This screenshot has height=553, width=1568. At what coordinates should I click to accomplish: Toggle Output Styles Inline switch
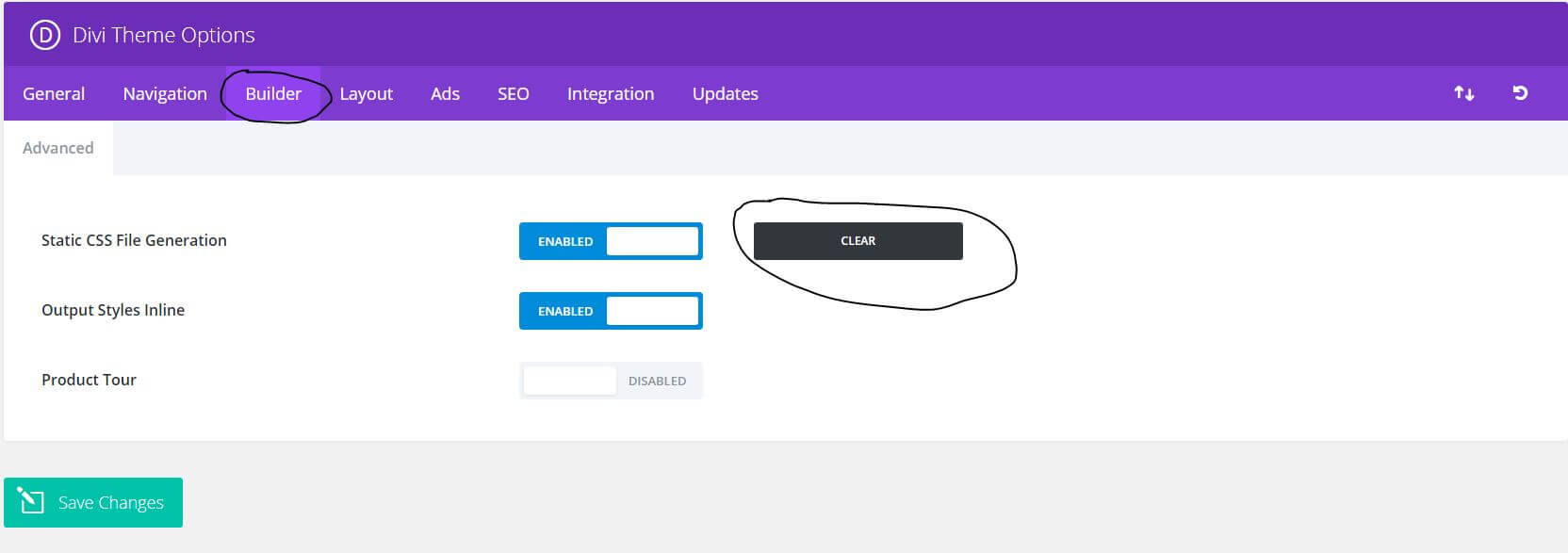click(611, 311)
